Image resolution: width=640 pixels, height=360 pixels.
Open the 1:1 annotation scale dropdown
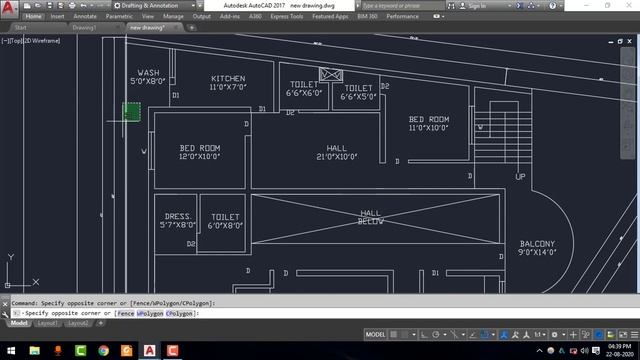[540, 335]
